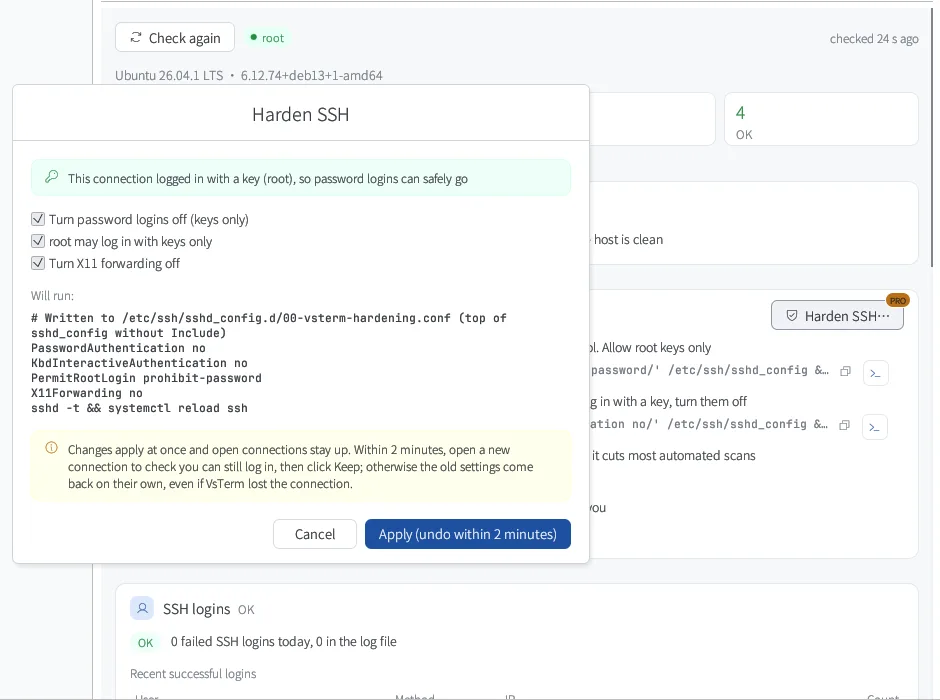The height and width of the screenshot is (700, 940).
Task: Click the 'X11Forwarding no' line
Action: click(87, 393)
